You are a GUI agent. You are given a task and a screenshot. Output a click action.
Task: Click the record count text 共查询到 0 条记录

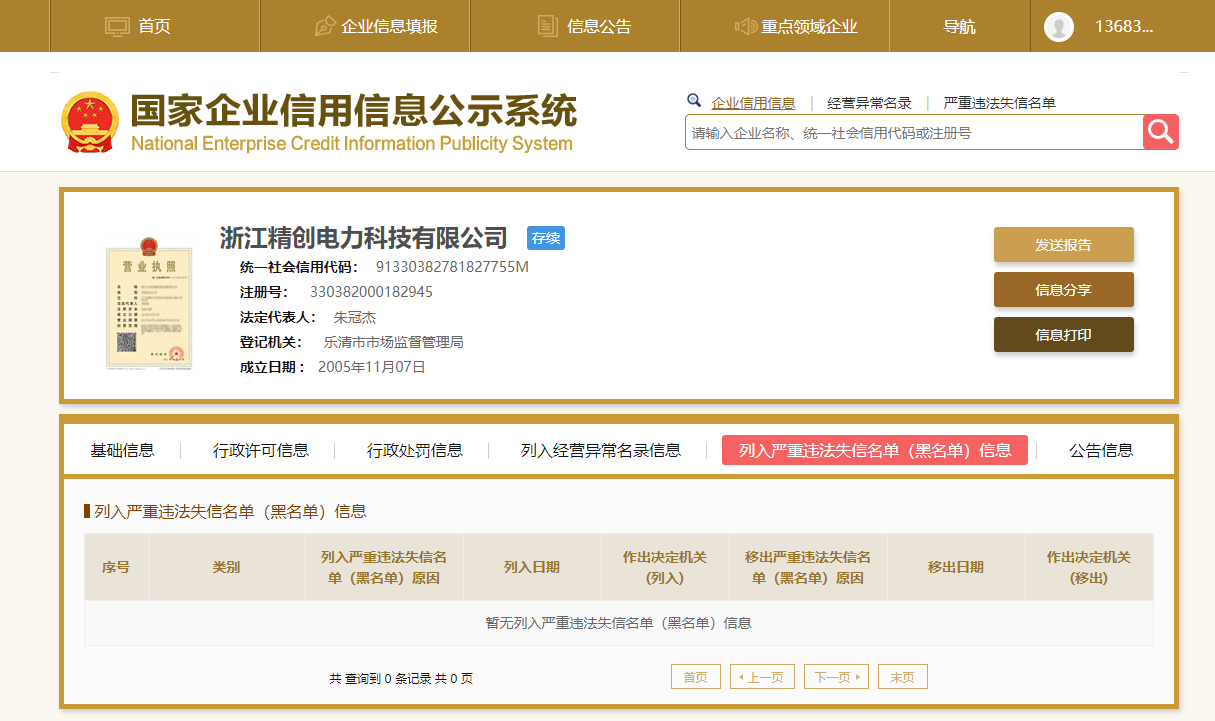[380, 678]
